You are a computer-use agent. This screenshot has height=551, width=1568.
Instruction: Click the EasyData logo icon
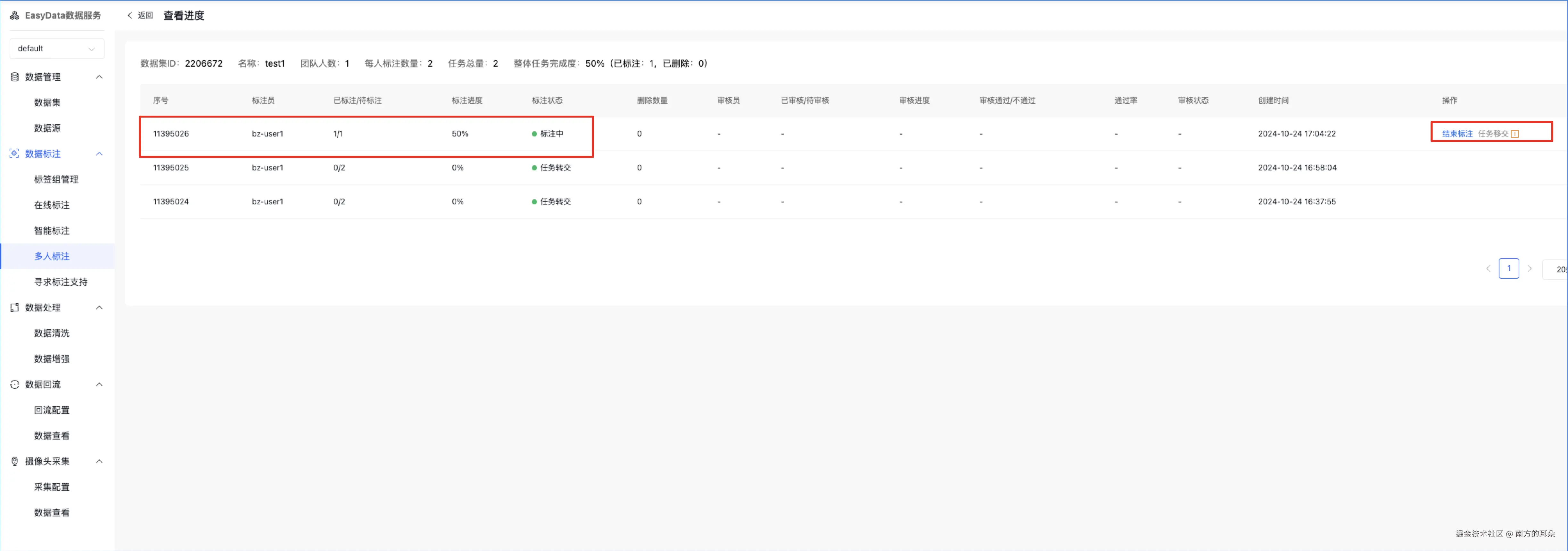(15, 16)
